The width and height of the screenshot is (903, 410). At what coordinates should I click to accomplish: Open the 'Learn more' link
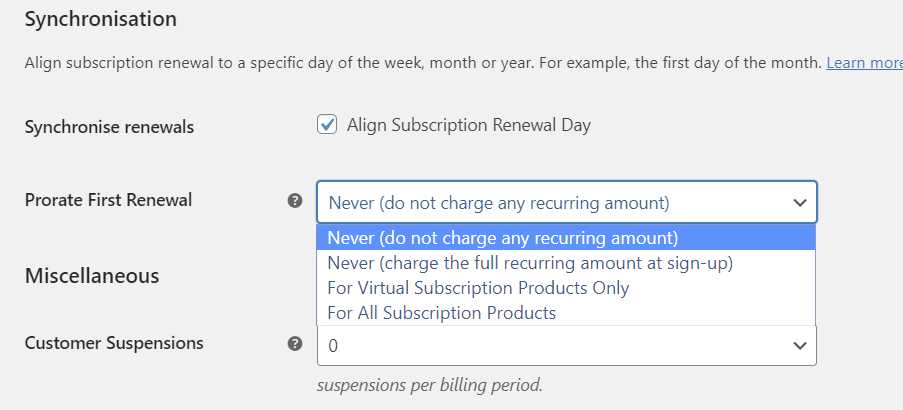[864, 63]
